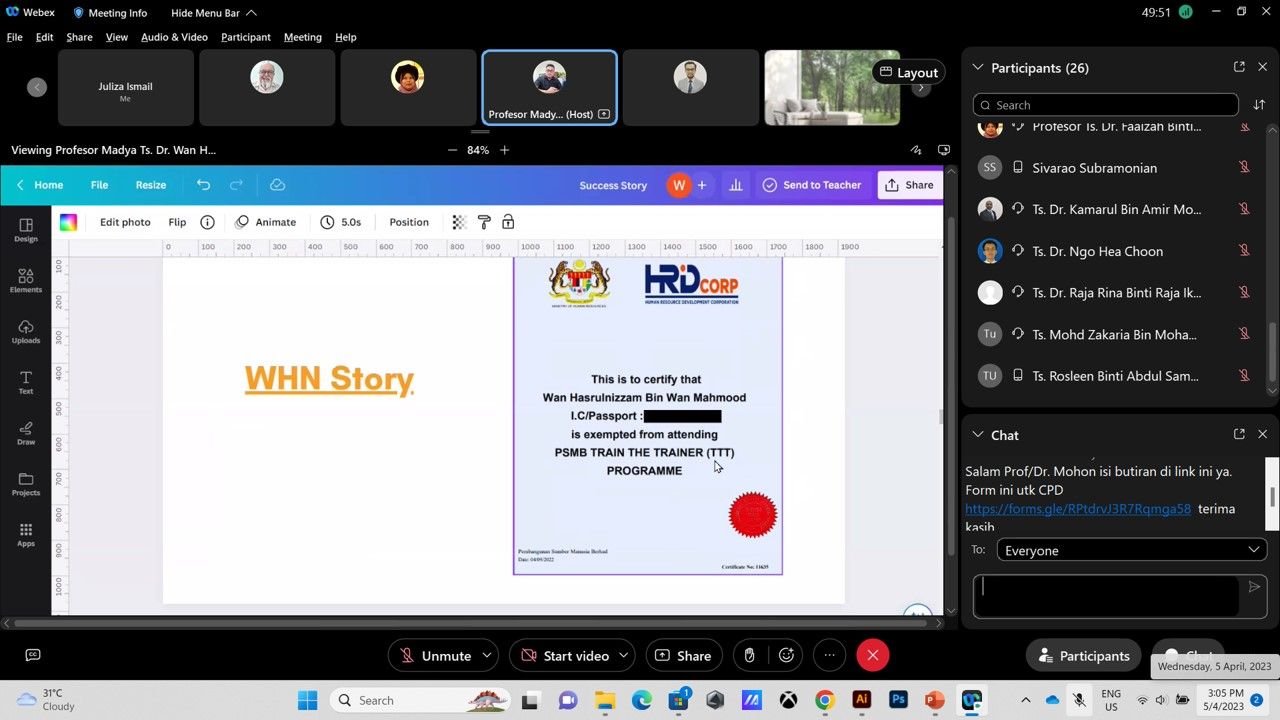Click the red leave meeting button
1280x720 pixels.
[x=872, y=656]
